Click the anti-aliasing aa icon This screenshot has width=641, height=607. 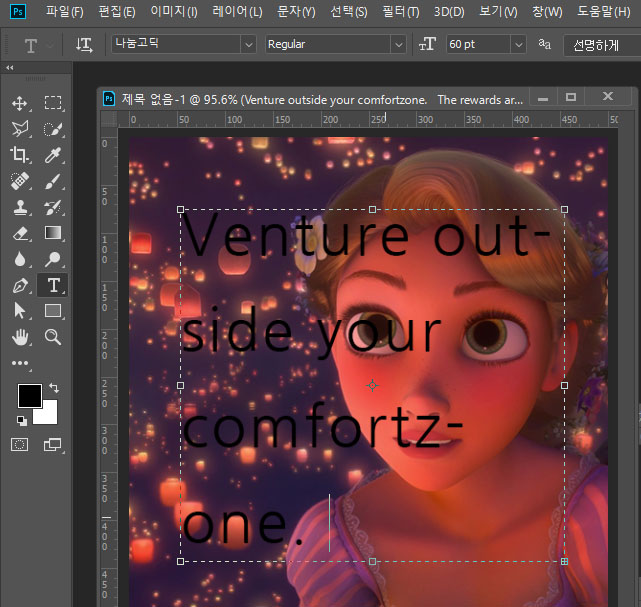(x=544, y=44)
